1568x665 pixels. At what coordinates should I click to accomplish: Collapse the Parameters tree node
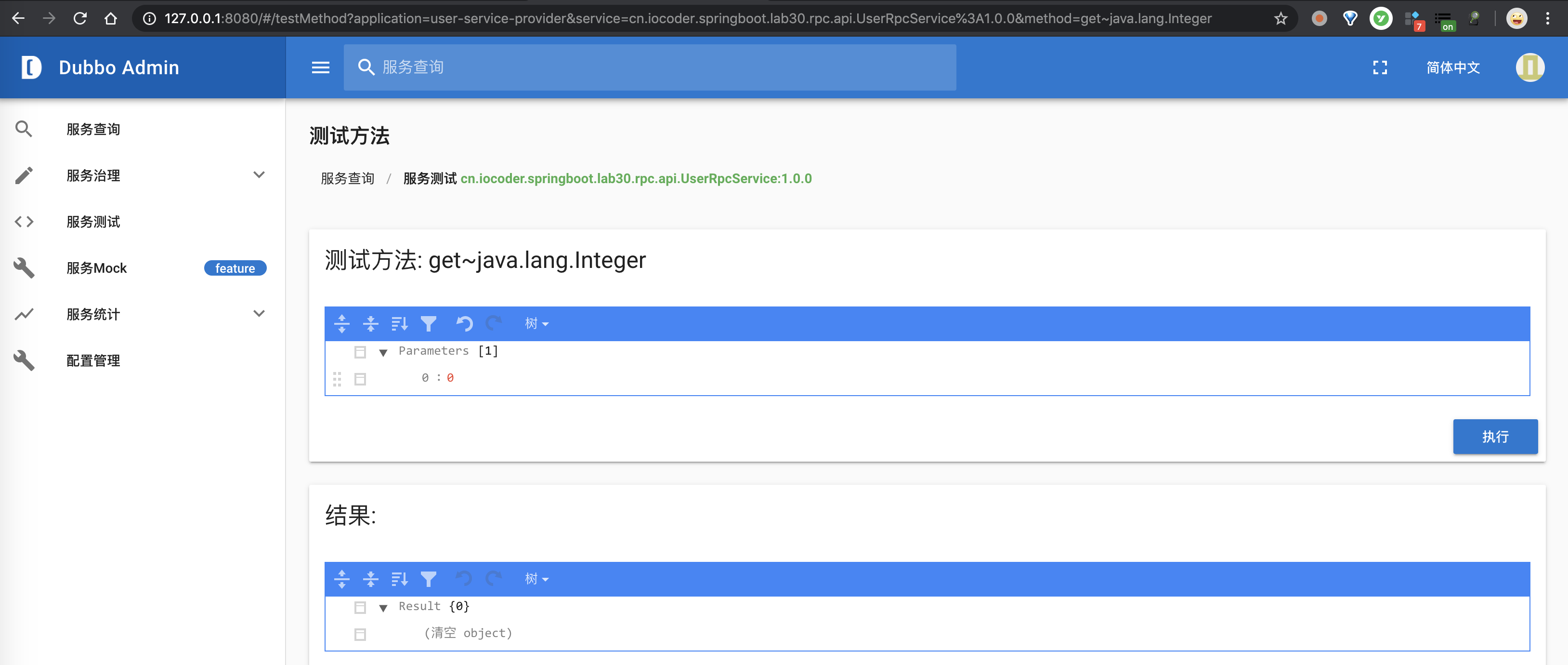point(383,352)
